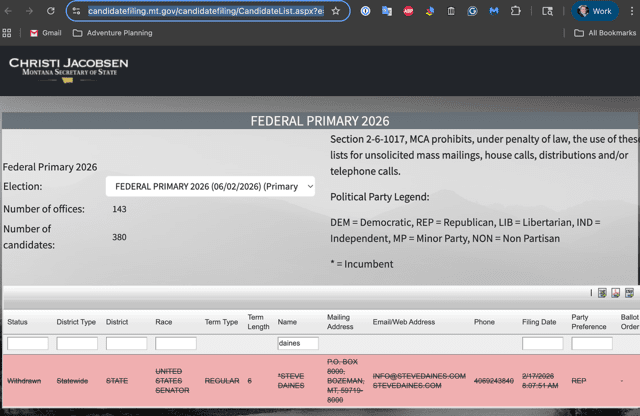640x416 pixels.
Task: Click the Christi Jacobsen Secretary of State logo
Action: [x=68, y=69]
